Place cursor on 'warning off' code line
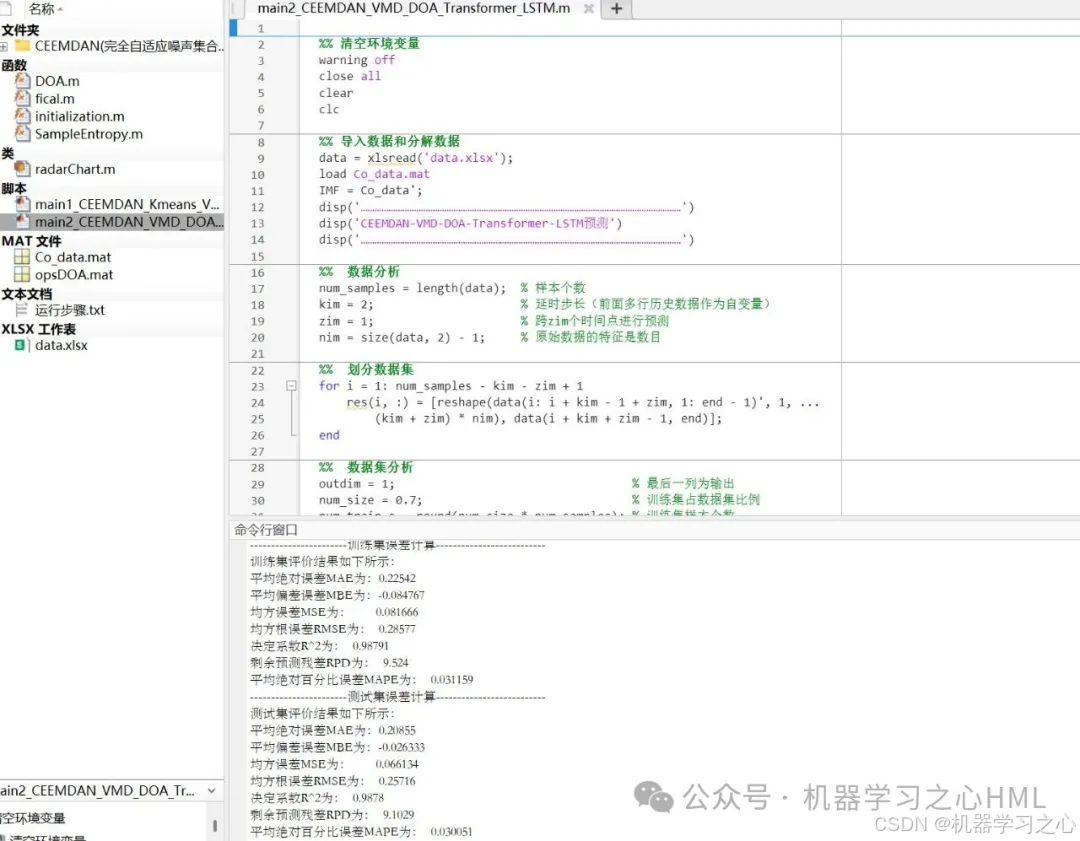 tap(357, 60)
